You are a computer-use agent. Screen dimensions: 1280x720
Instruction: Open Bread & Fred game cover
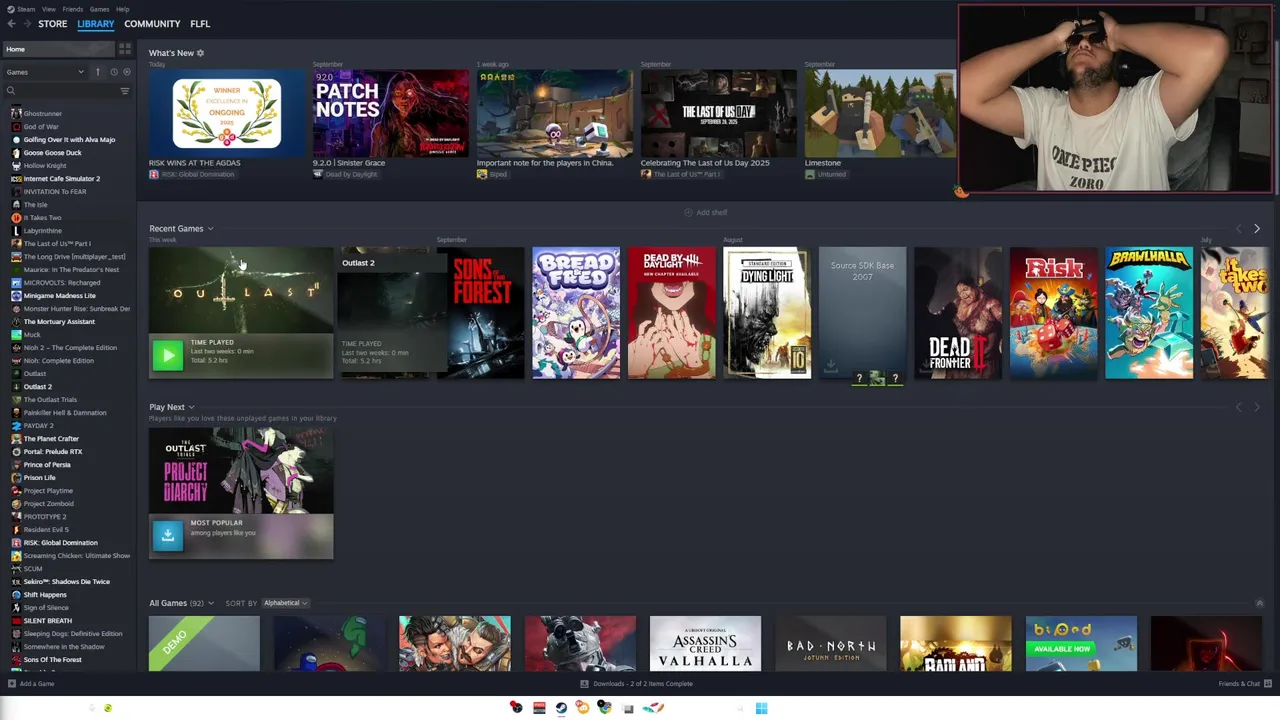576,313
